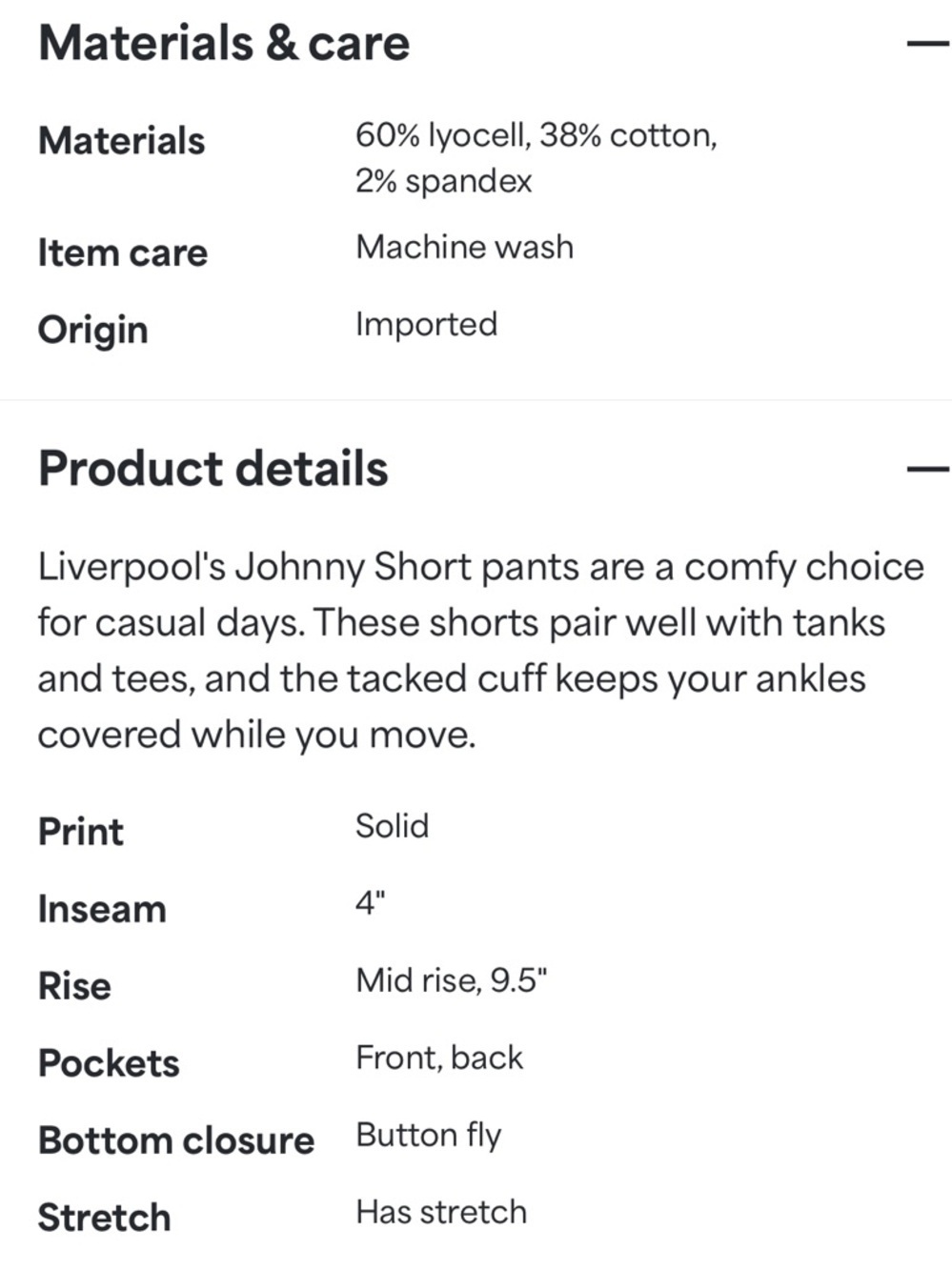
Task: Select the Print label
Action: (x=81, y=832)
